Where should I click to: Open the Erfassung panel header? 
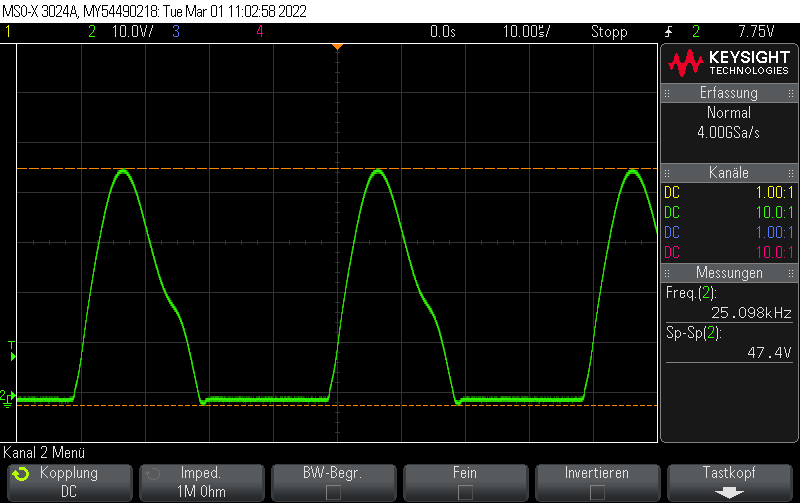point(729,93)
